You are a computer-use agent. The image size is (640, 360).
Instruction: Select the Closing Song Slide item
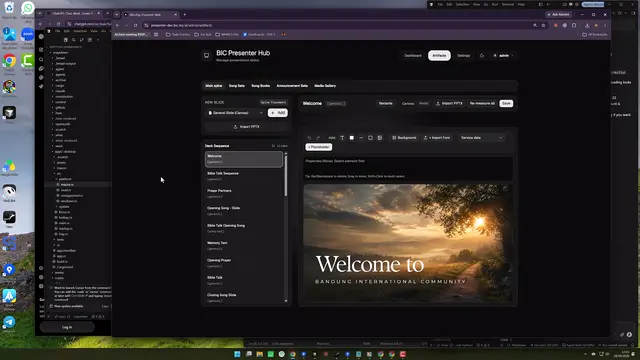click(x=244, y=298)
